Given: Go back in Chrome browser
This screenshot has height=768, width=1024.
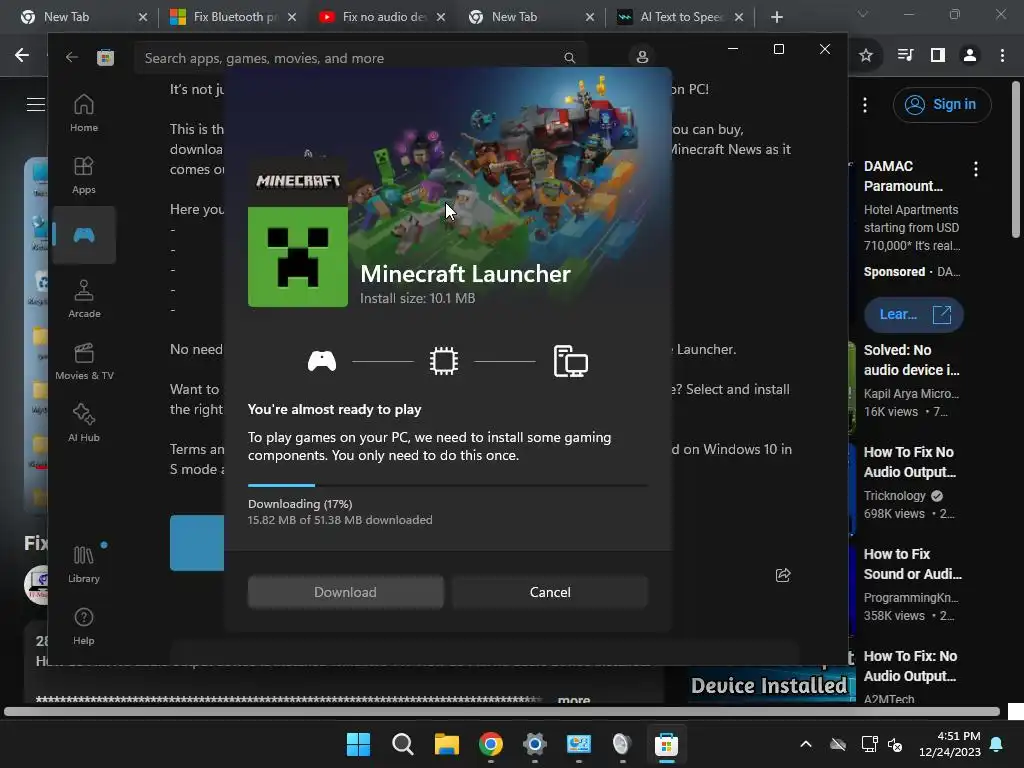Looking at the screenshot, I should pyautogui.click(x=22, y=56).
